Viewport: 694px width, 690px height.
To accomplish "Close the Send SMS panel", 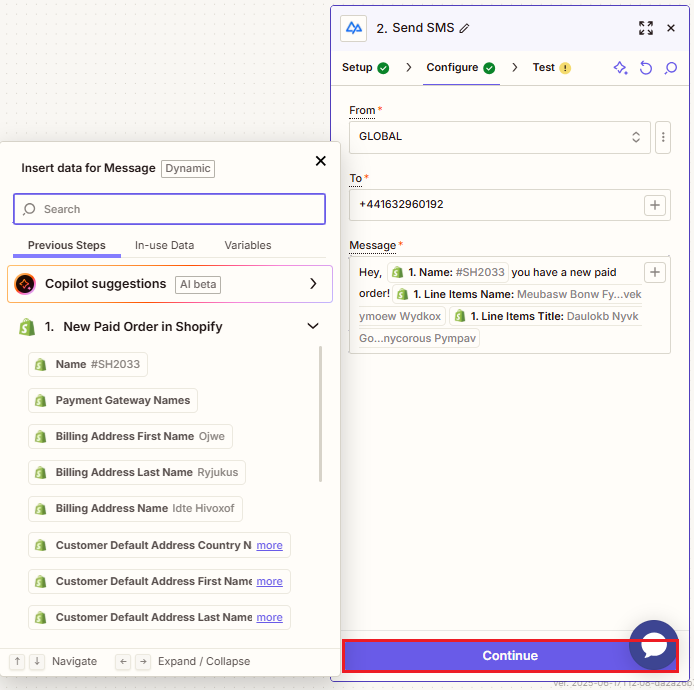I will (671, 28).
